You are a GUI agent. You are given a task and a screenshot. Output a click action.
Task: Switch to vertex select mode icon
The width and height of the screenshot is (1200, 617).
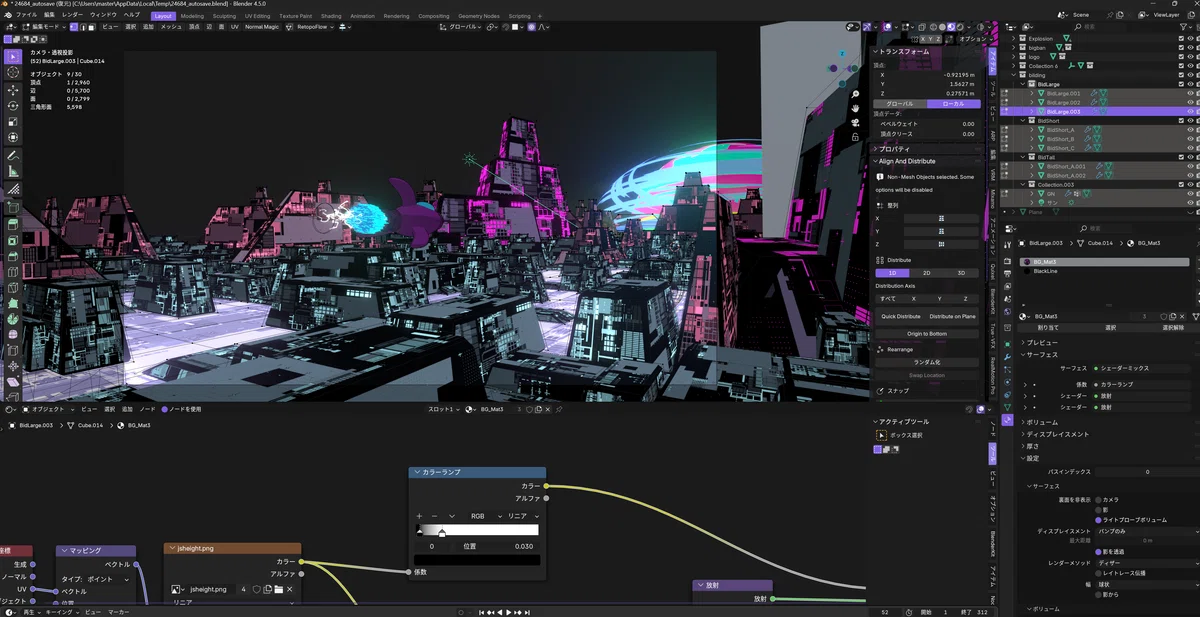pos(72,27)
